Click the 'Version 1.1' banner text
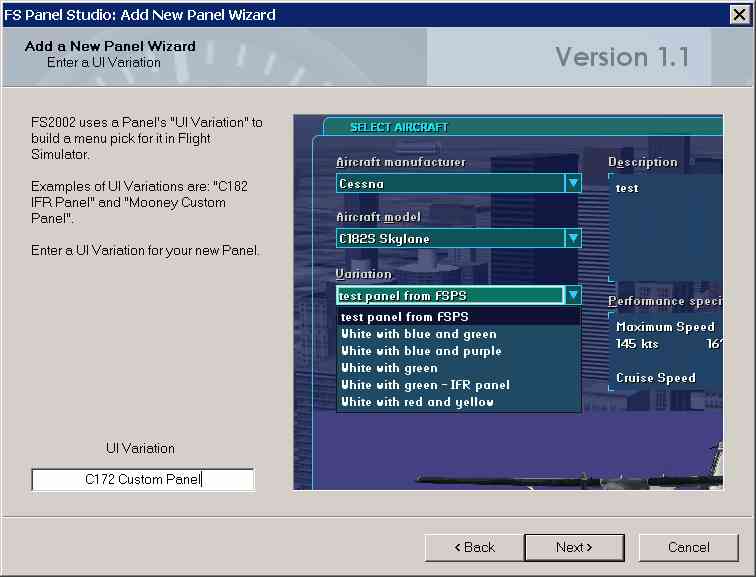This screenshot has height=577, width=756. pos(622,57)
